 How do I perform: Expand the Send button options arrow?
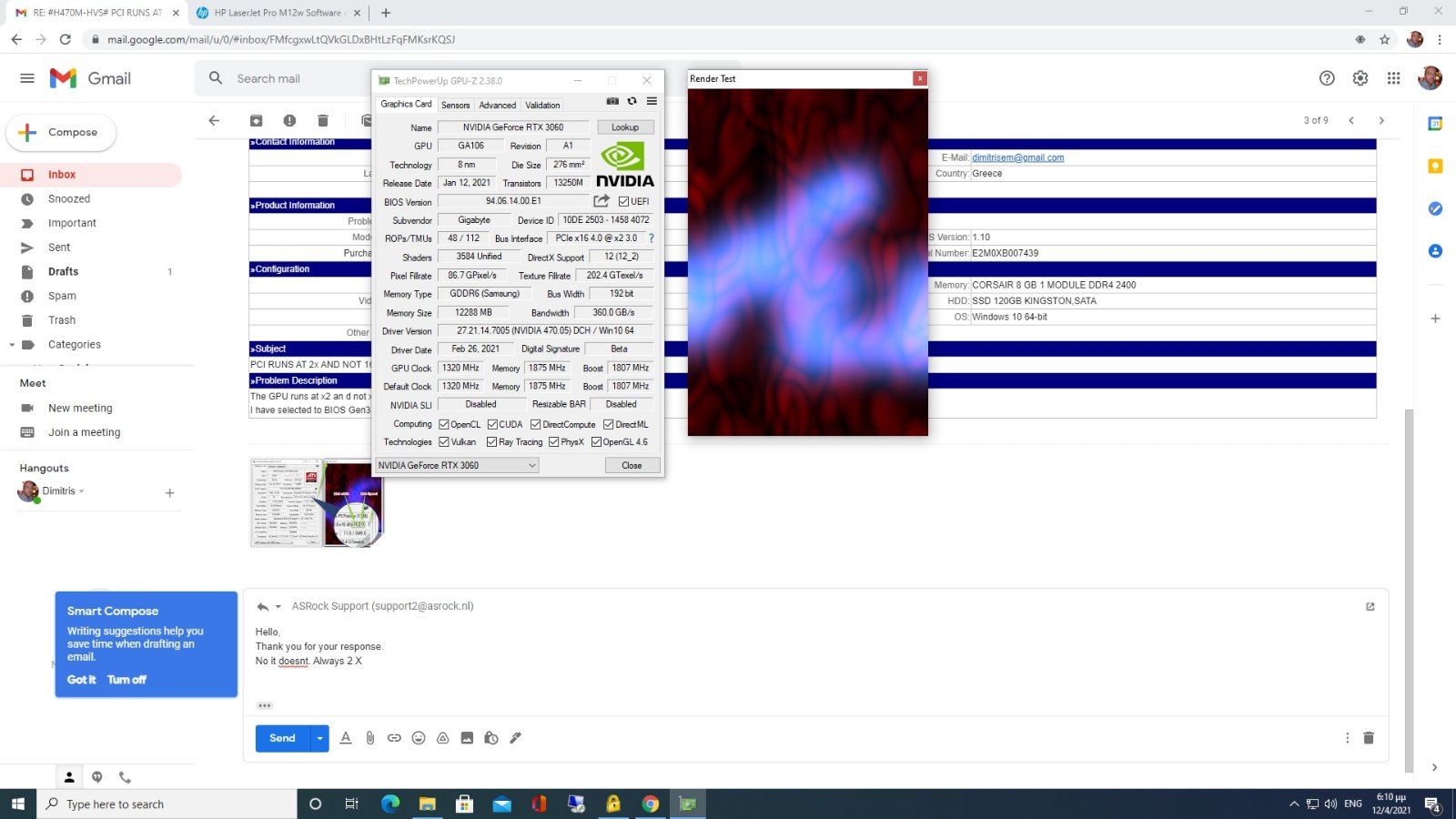click(x=319, y=738)
